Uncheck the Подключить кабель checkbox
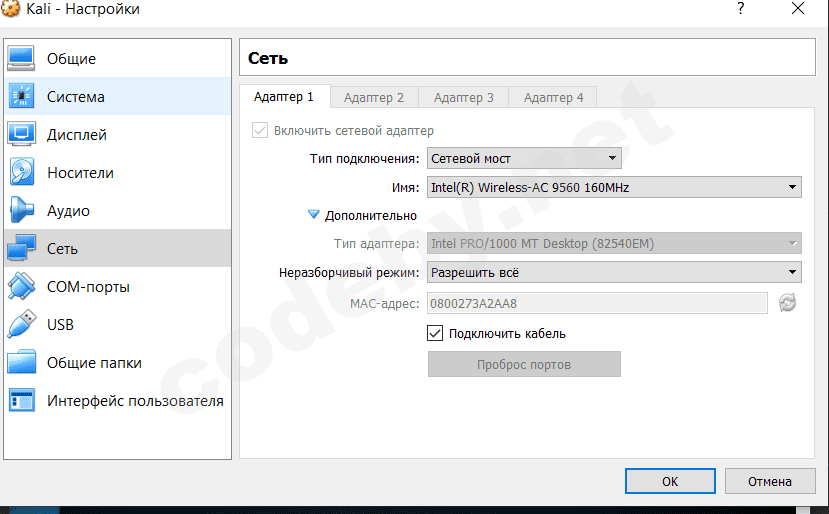The width and height of the screenshot is (829, 514). [435, 333]
